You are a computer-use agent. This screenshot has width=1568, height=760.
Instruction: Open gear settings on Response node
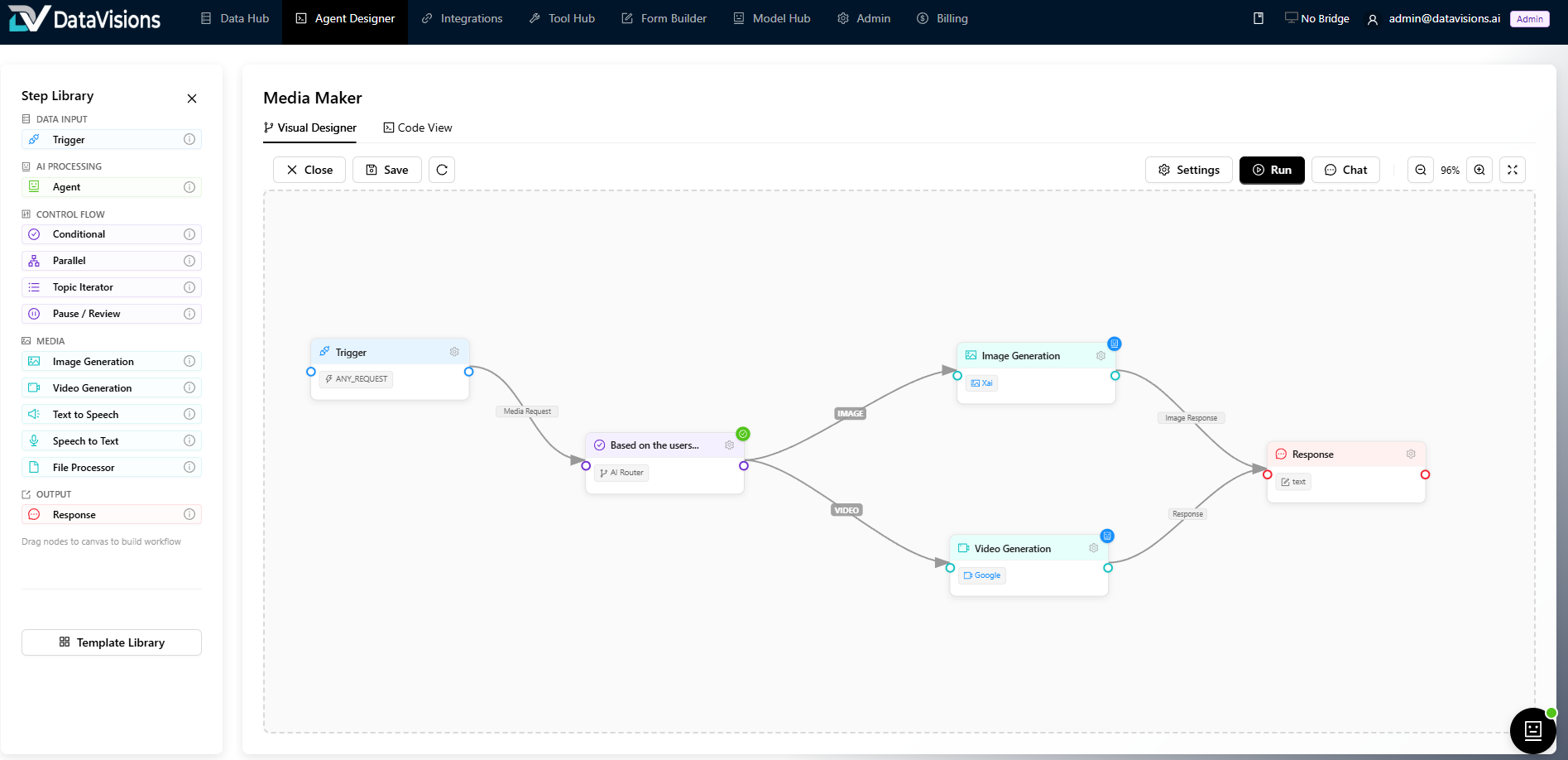tap(1411, 454)
